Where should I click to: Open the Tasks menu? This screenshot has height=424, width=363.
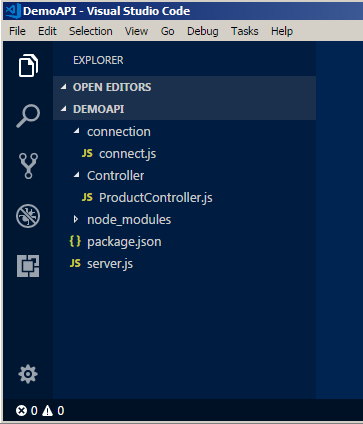[x=245, y=31]
